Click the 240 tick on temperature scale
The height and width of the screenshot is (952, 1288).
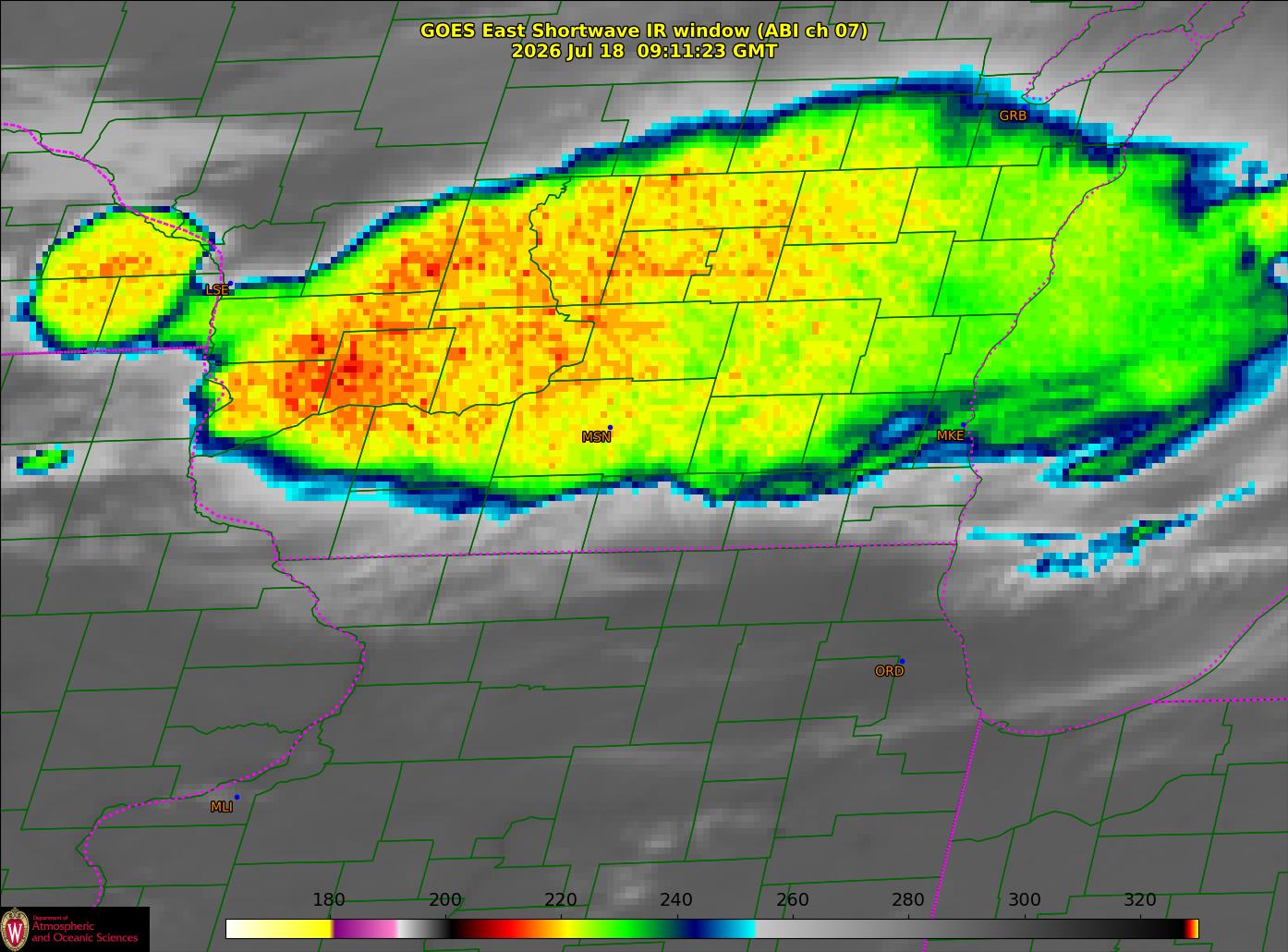[676, 900]
